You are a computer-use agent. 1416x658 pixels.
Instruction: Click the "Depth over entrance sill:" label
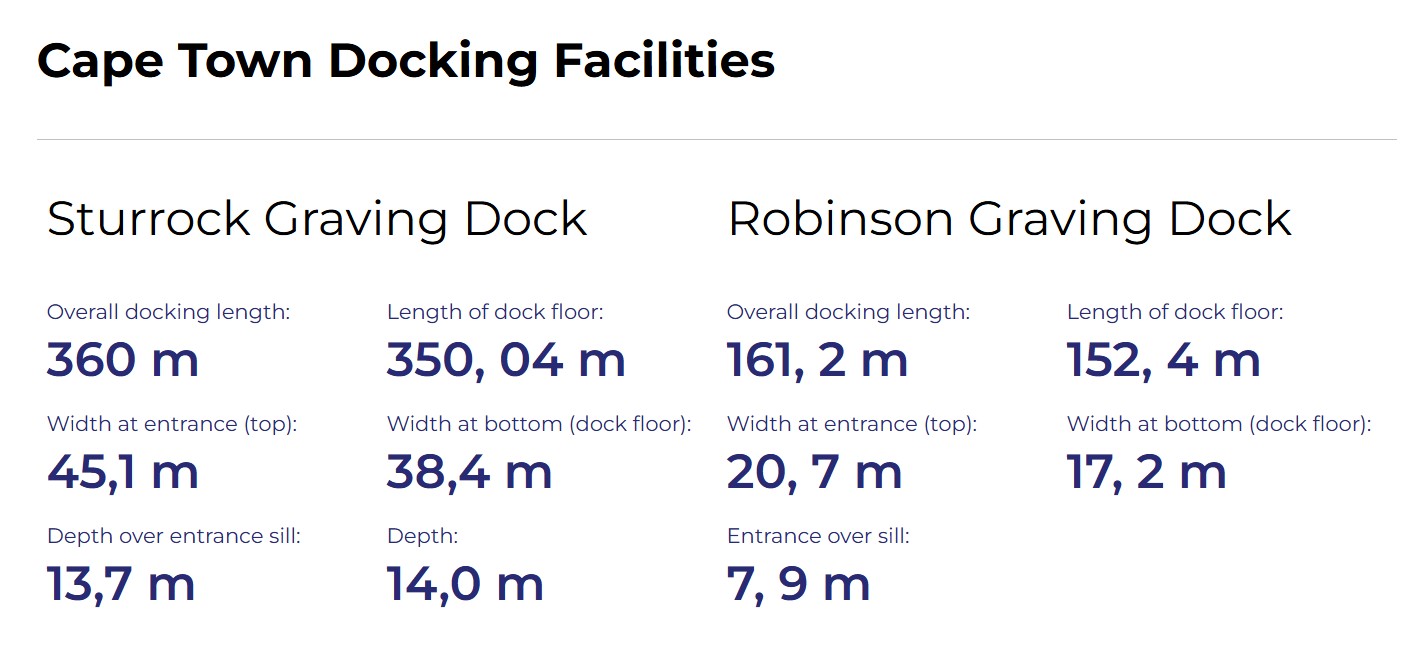tap(174, 536)
